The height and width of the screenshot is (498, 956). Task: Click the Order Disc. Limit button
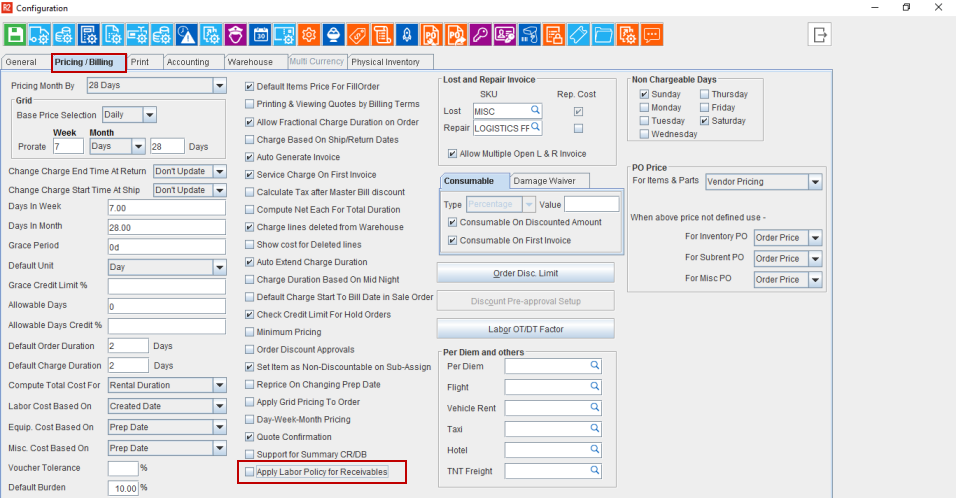525,274
